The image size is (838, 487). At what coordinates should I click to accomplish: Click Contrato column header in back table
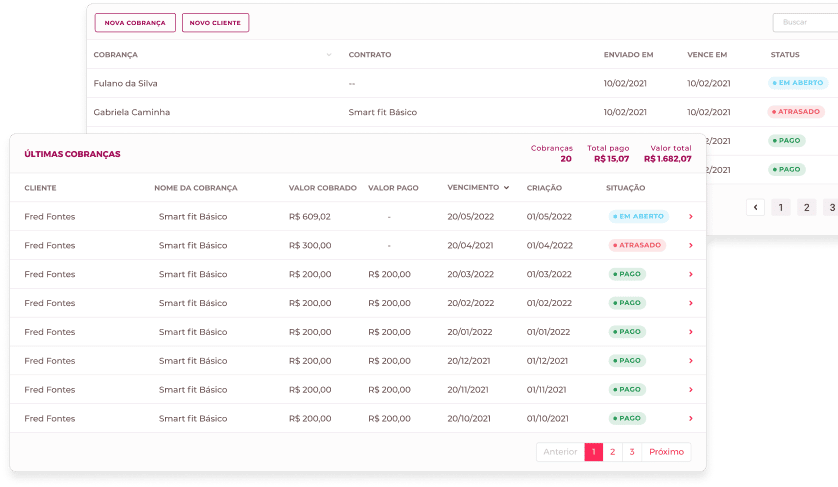point(370,55)
